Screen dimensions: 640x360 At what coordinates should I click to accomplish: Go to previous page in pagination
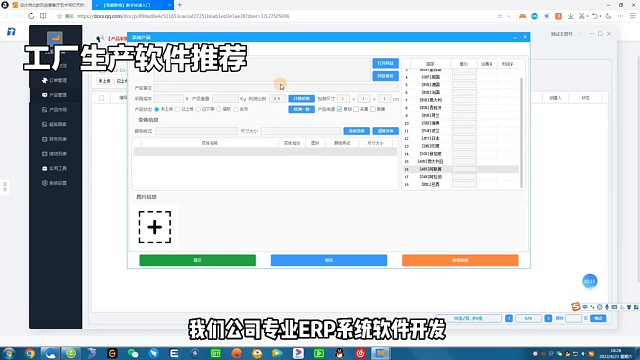click(x=509, y=318)
